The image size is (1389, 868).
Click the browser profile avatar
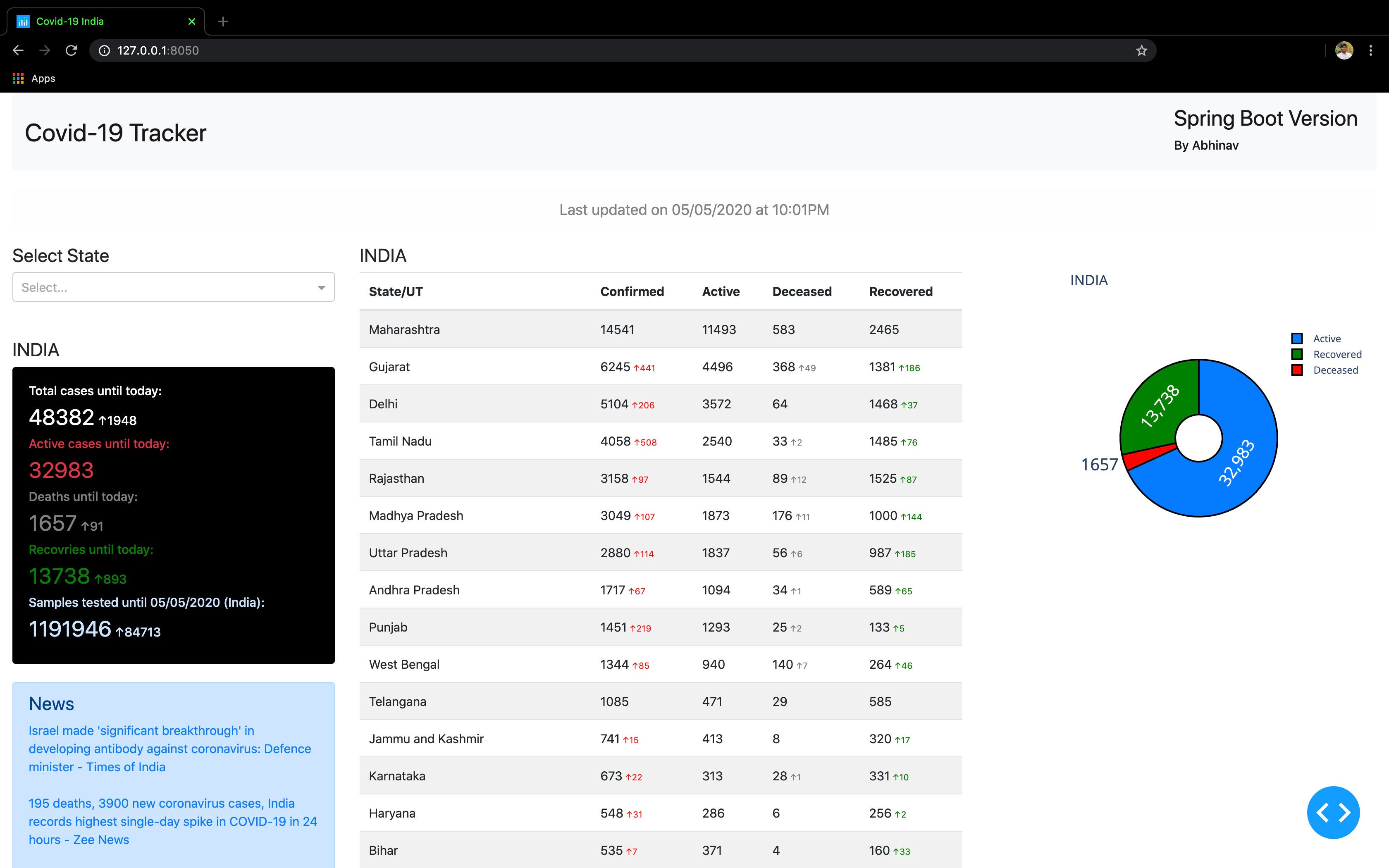point(1344,50)
